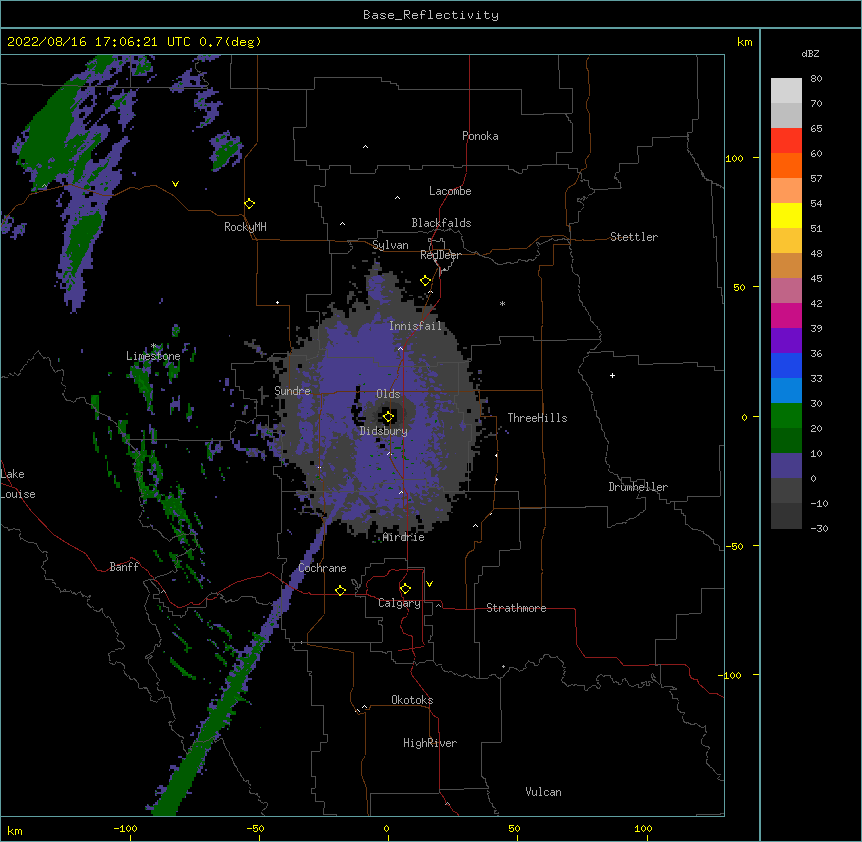
Task: Click the Sundre town label
Action: point(292,391)
